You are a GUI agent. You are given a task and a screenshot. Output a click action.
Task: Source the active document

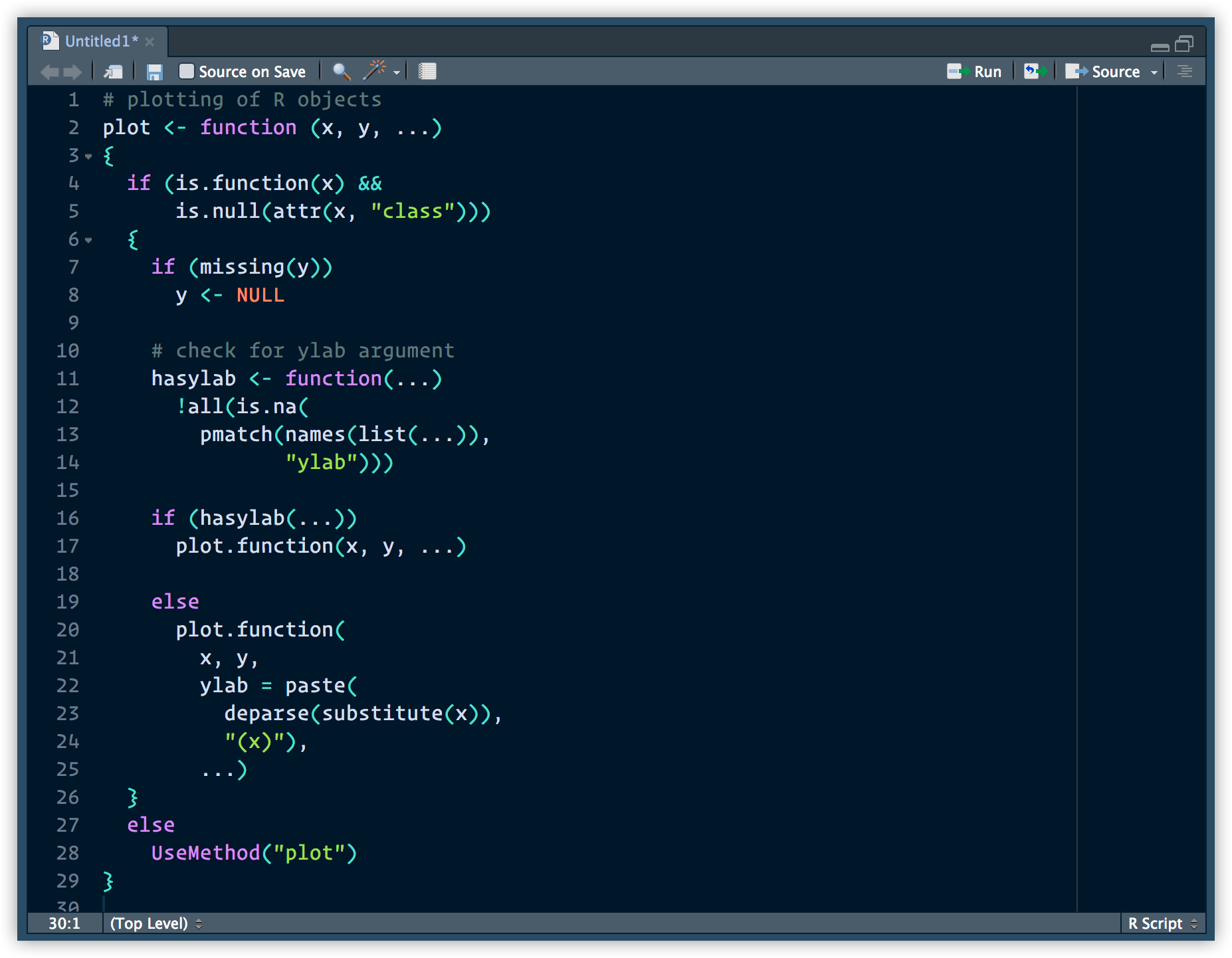[1102, 71]
